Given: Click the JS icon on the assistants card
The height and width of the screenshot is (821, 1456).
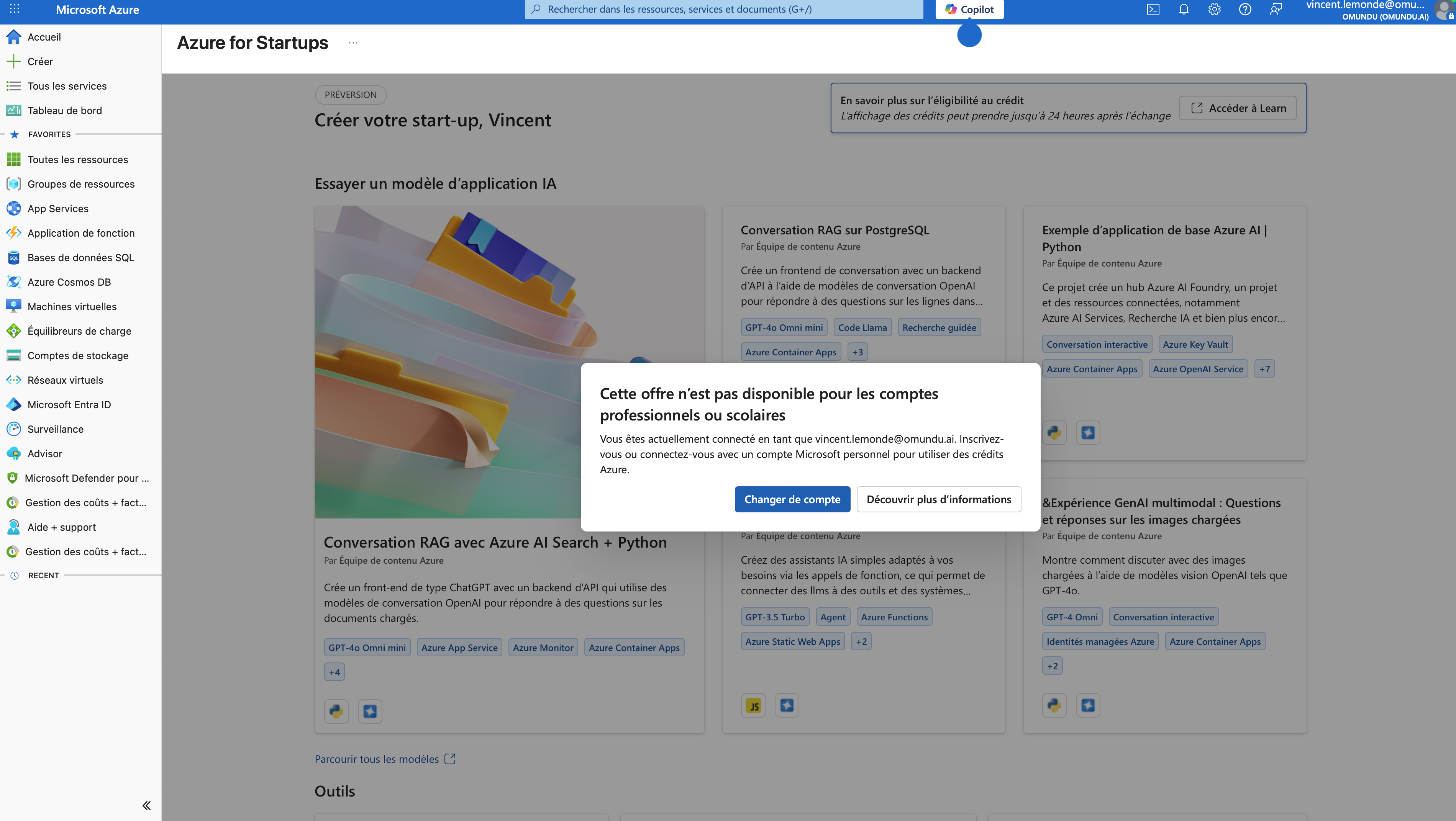Looking at the screenshot, I should (x=753, y=705).
